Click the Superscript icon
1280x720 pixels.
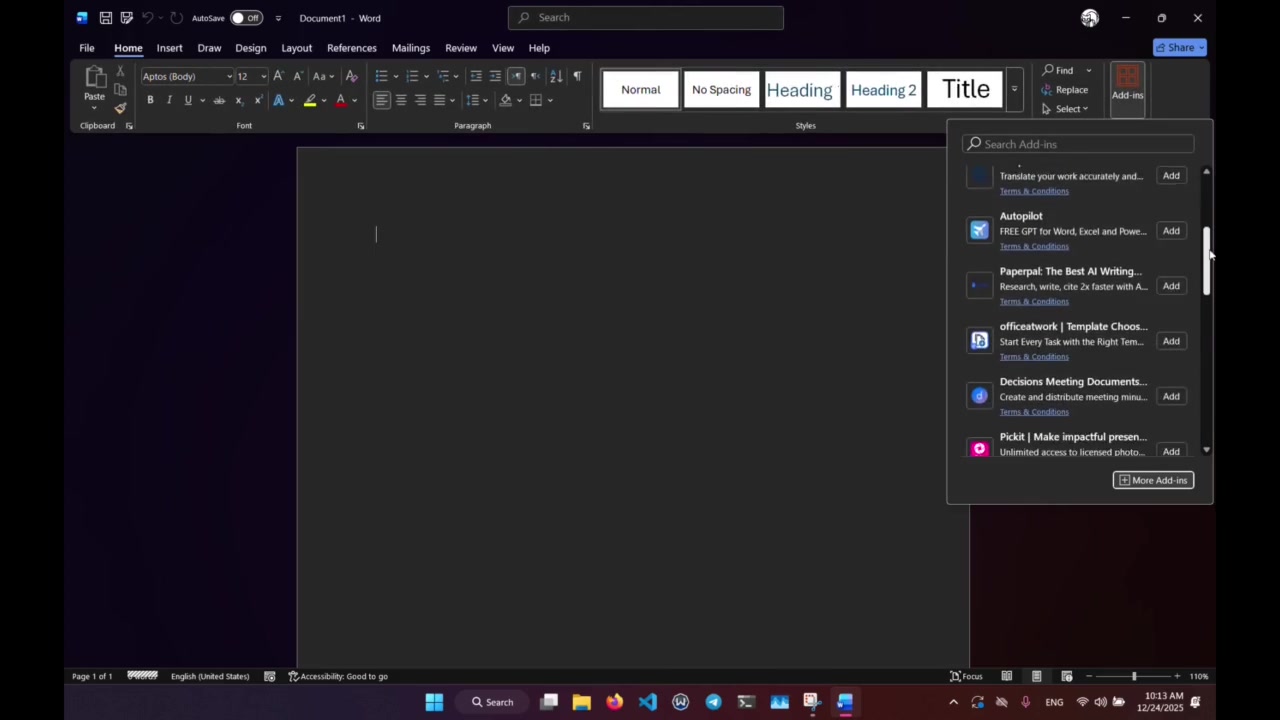[258, 100]
